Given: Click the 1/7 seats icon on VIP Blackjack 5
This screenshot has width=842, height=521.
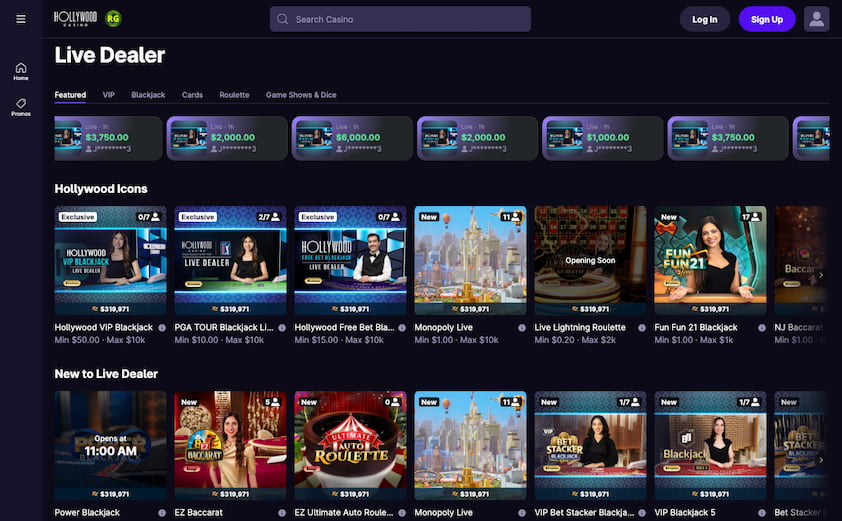Looking at the screenshot, I should (x=748, y=402).
